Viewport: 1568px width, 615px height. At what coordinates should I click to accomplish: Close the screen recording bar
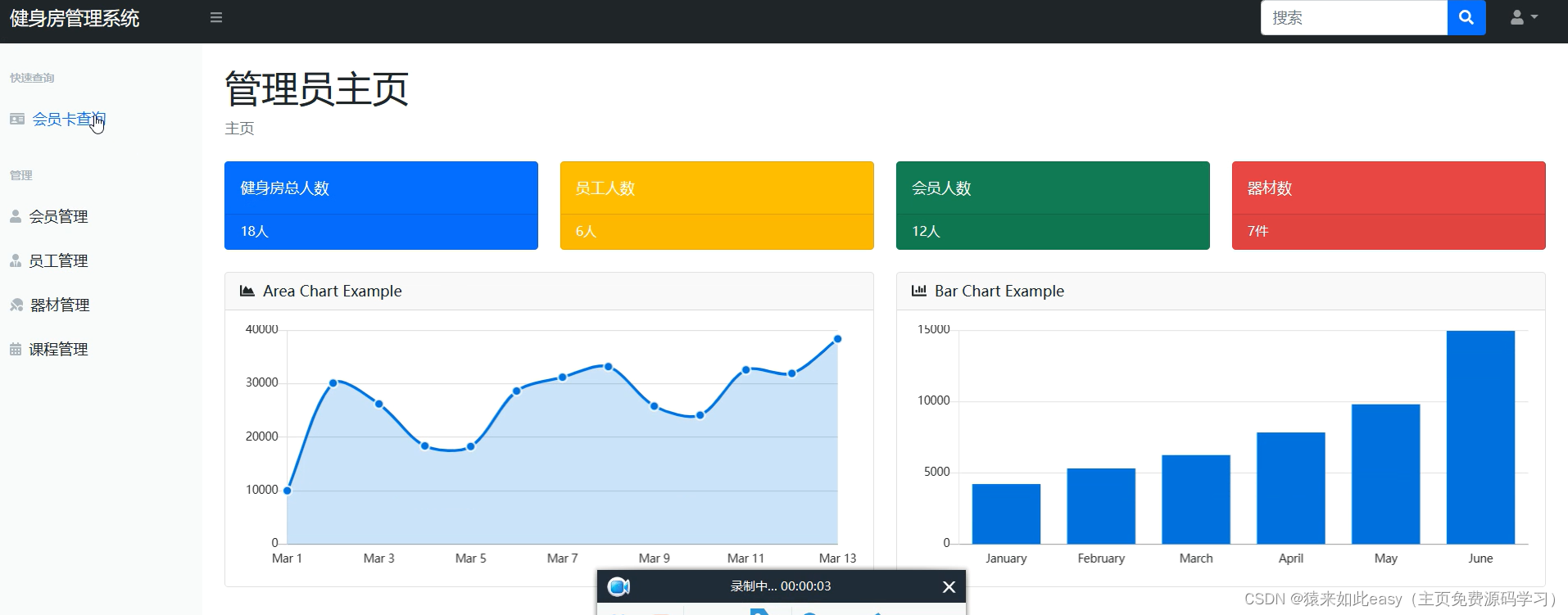[x=949, y=586]
